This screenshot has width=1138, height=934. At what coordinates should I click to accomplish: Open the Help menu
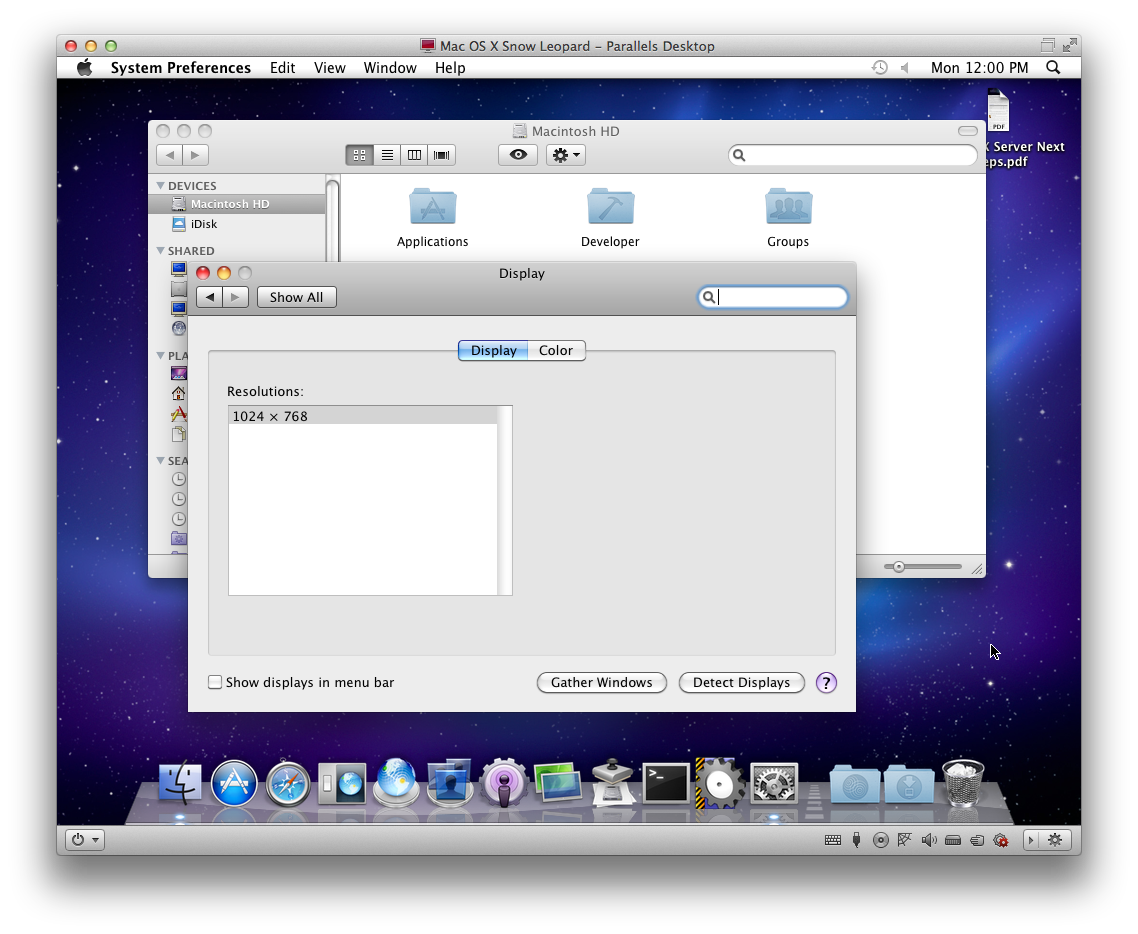[450, 67]
